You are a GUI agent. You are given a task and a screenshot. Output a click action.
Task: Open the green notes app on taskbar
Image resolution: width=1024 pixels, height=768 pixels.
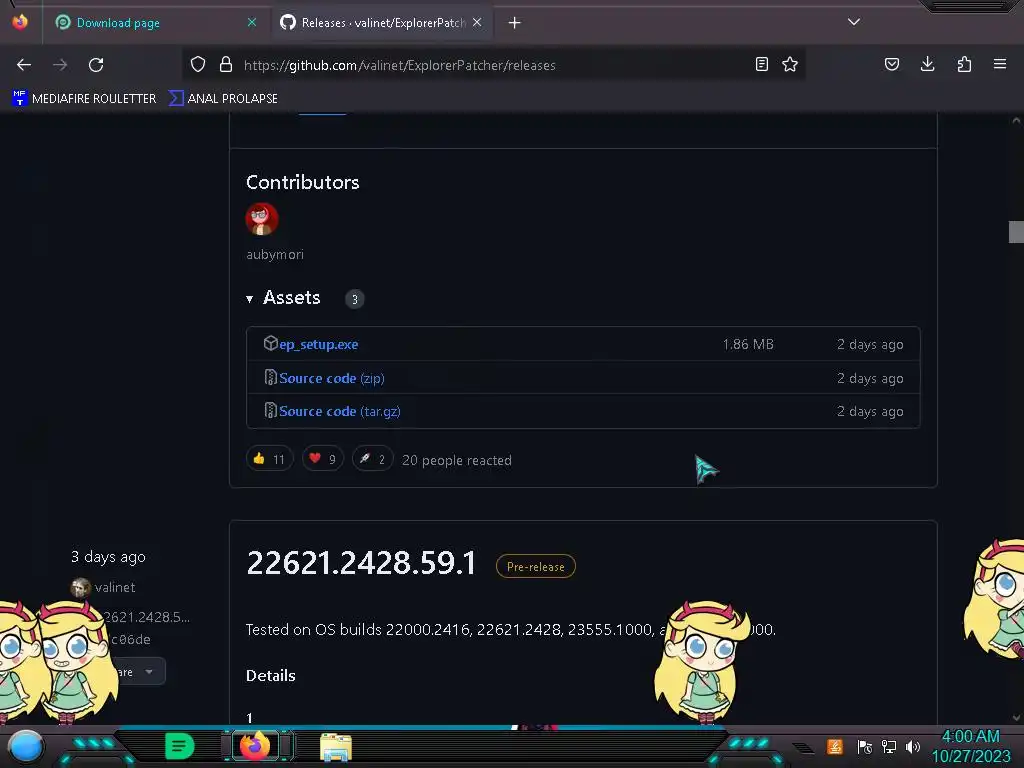(179, 746)
